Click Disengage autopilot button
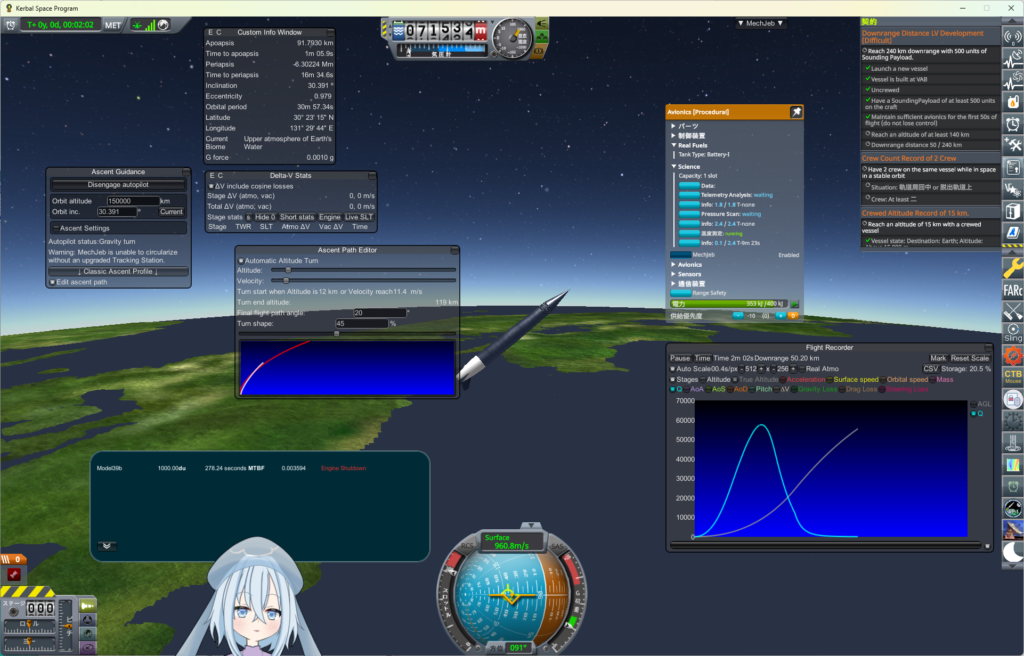 coord(118,185)
